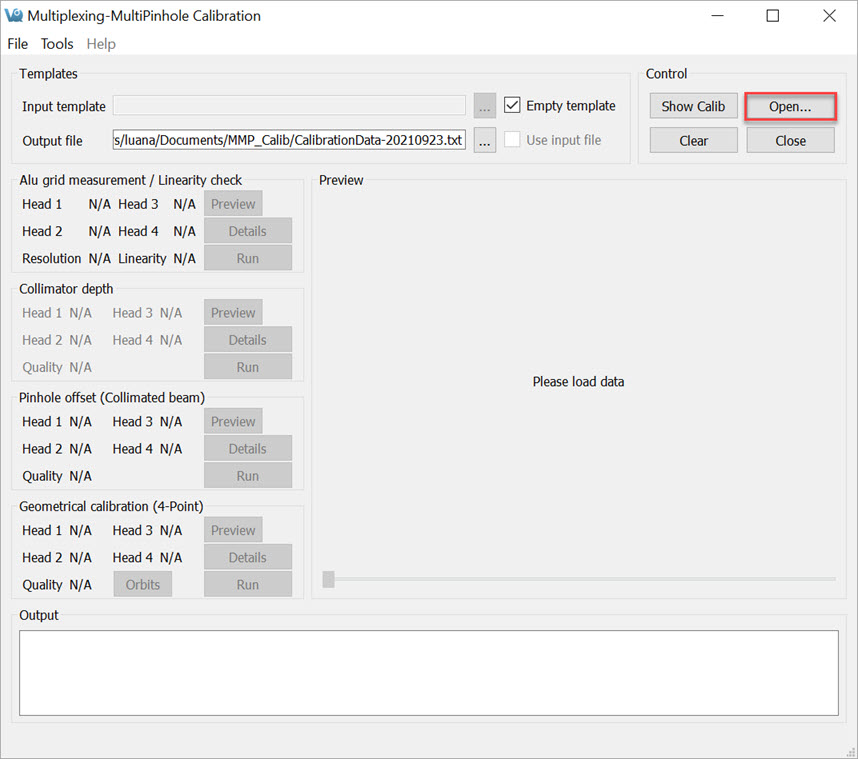Image resolution: width=858 pixels, height=759 pixels.
Task: Open the Help menu
Action: point(101,44)
